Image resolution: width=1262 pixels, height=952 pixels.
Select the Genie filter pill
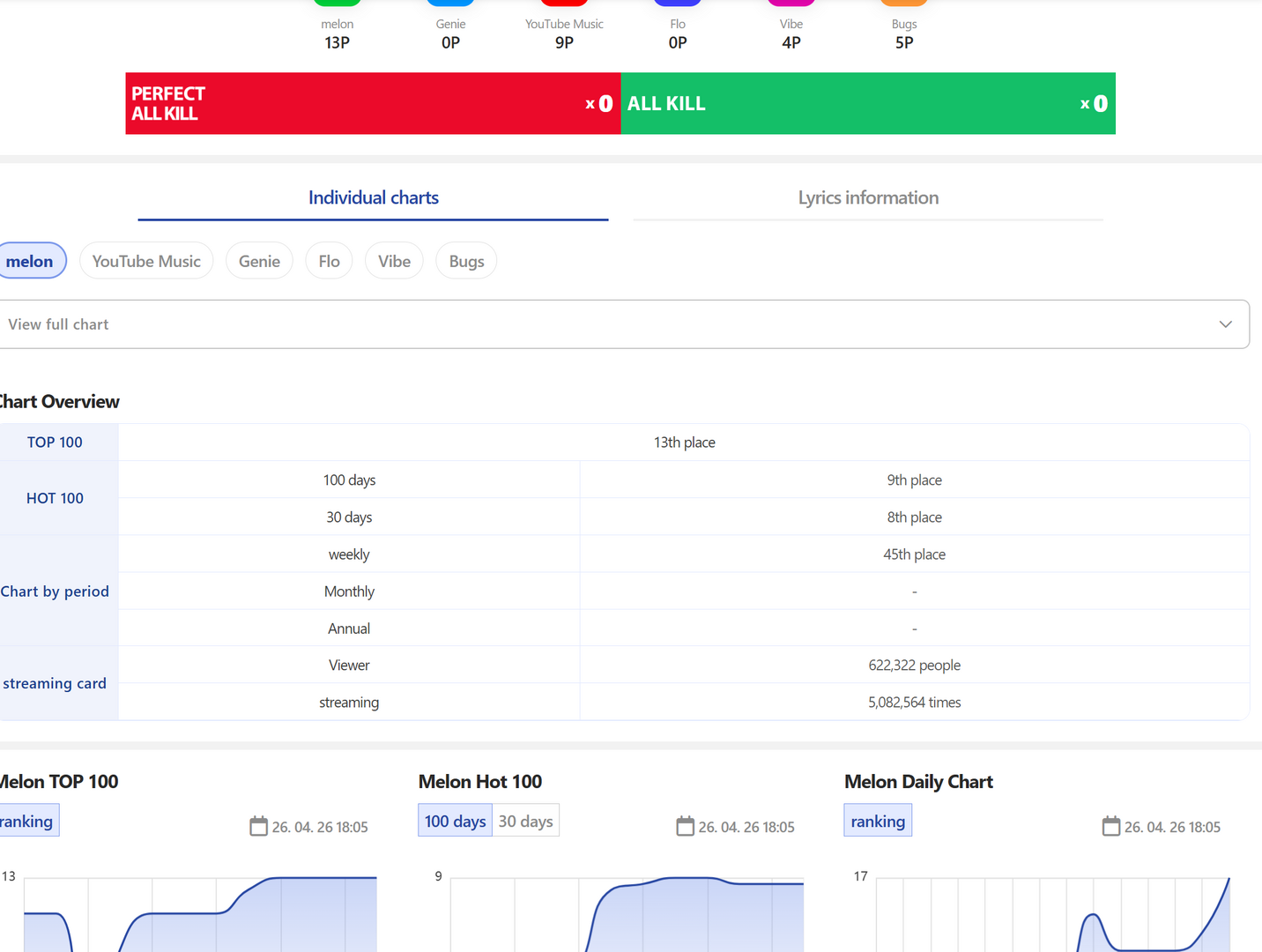[259, 261]
